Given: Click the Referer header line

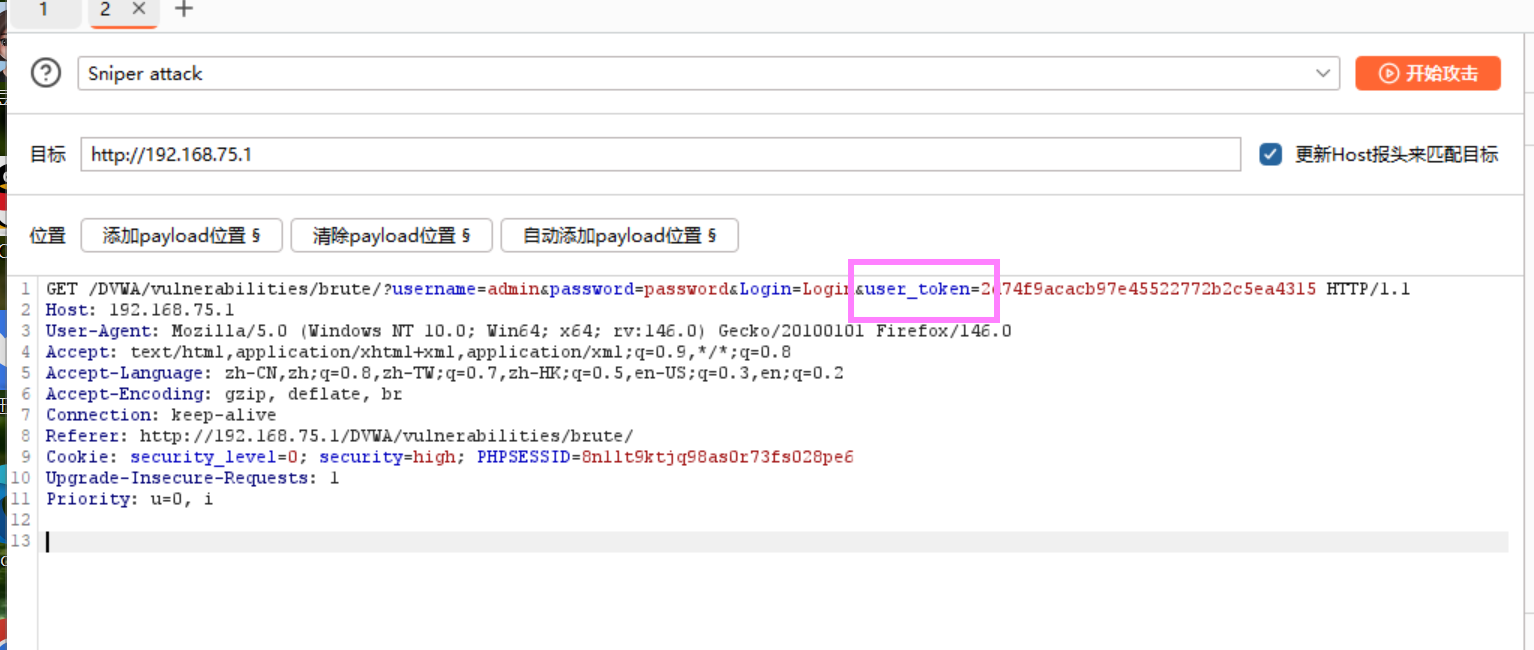Looking at the screenshot, I should click(x=340, y=436).
